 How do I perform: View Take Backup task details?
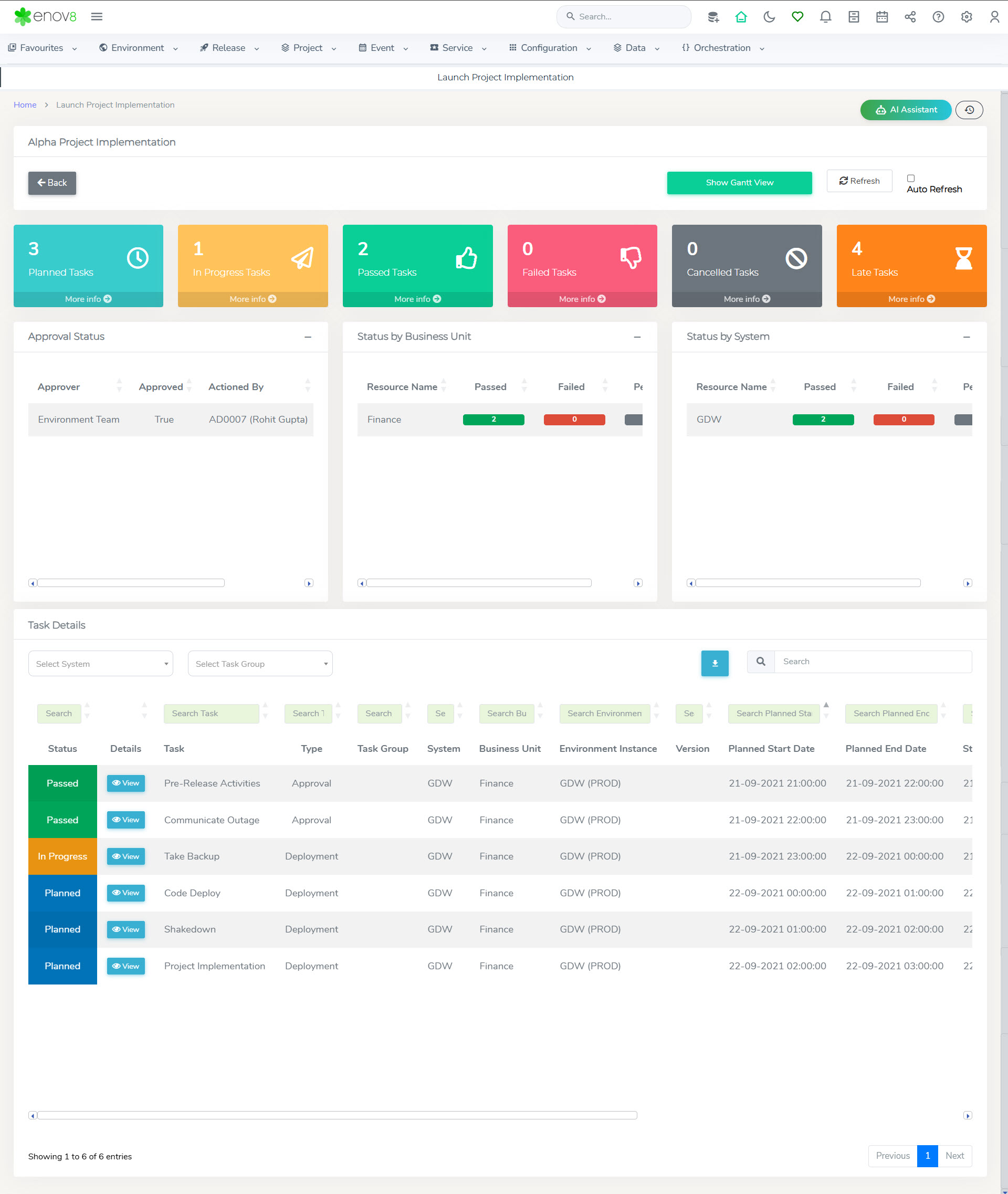pos(125,856)
